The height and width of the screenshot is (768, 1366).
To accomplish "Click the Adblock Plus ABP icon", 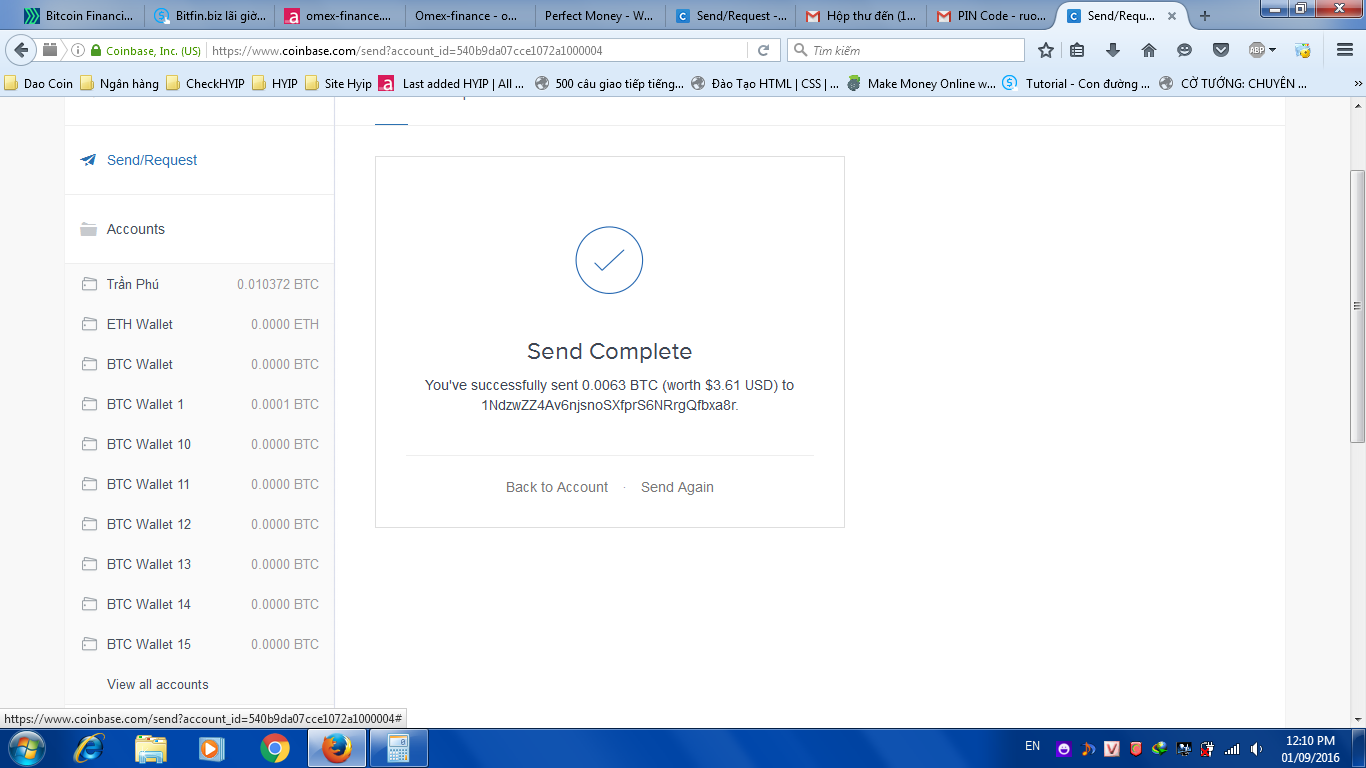I will 1257,50.
